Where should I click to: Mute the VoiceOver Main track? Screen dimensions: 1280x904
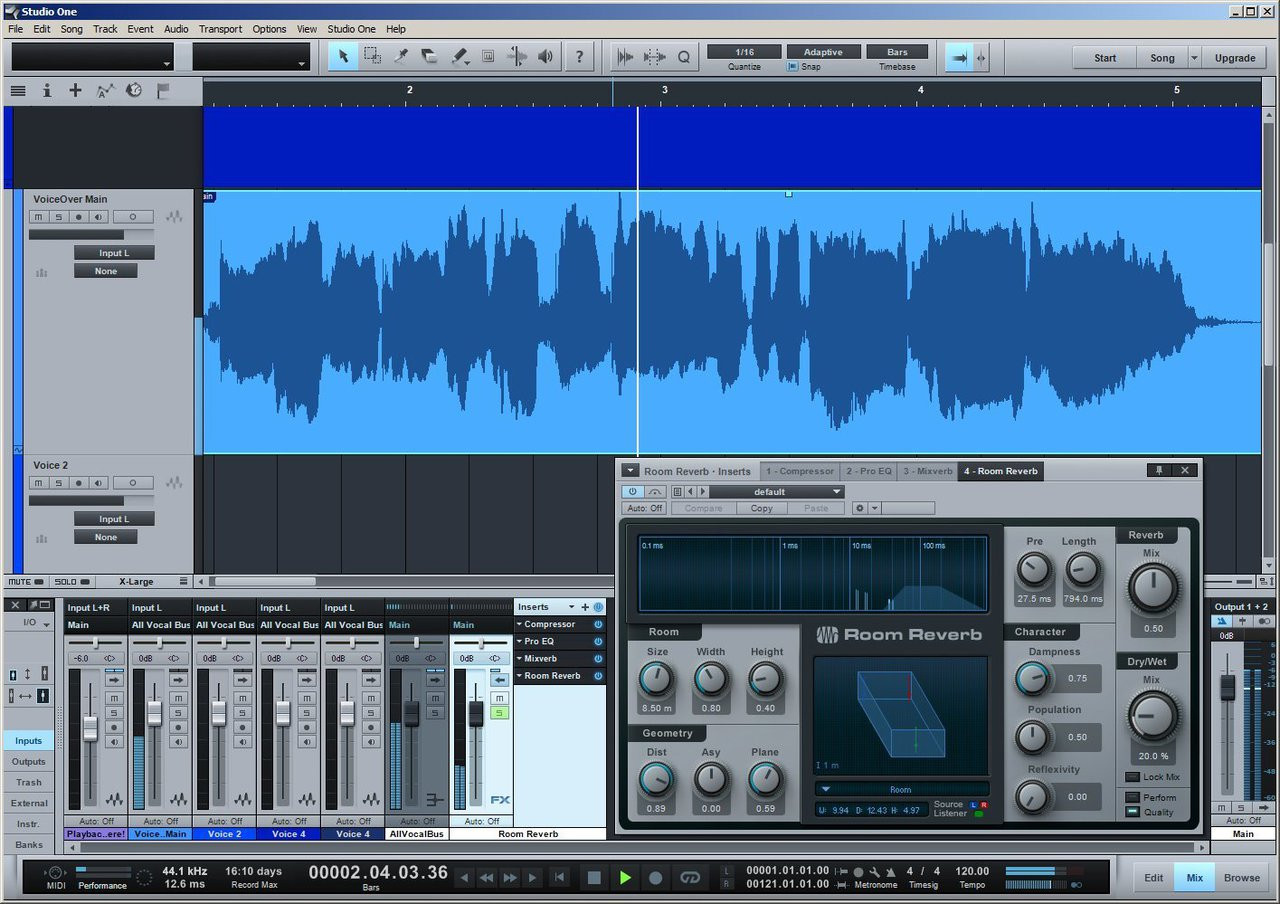pyautogui.click(x=39, y=217)
